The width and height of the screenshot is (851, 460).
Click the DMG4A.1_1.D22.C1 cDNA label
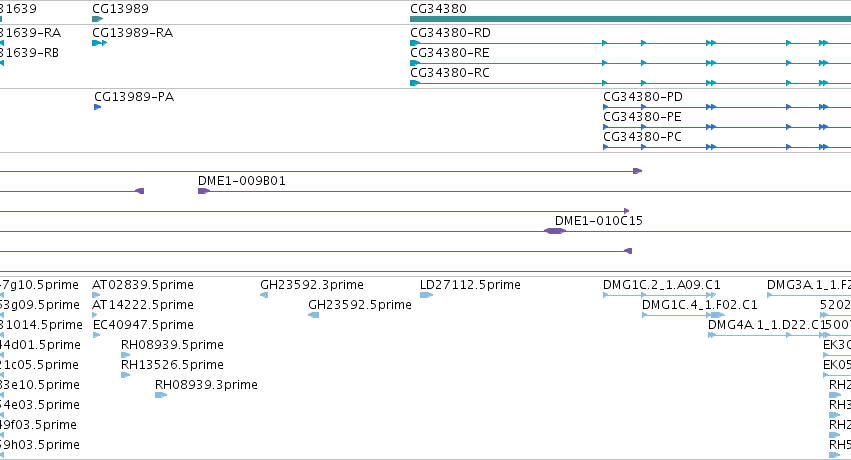pos(767,325)
